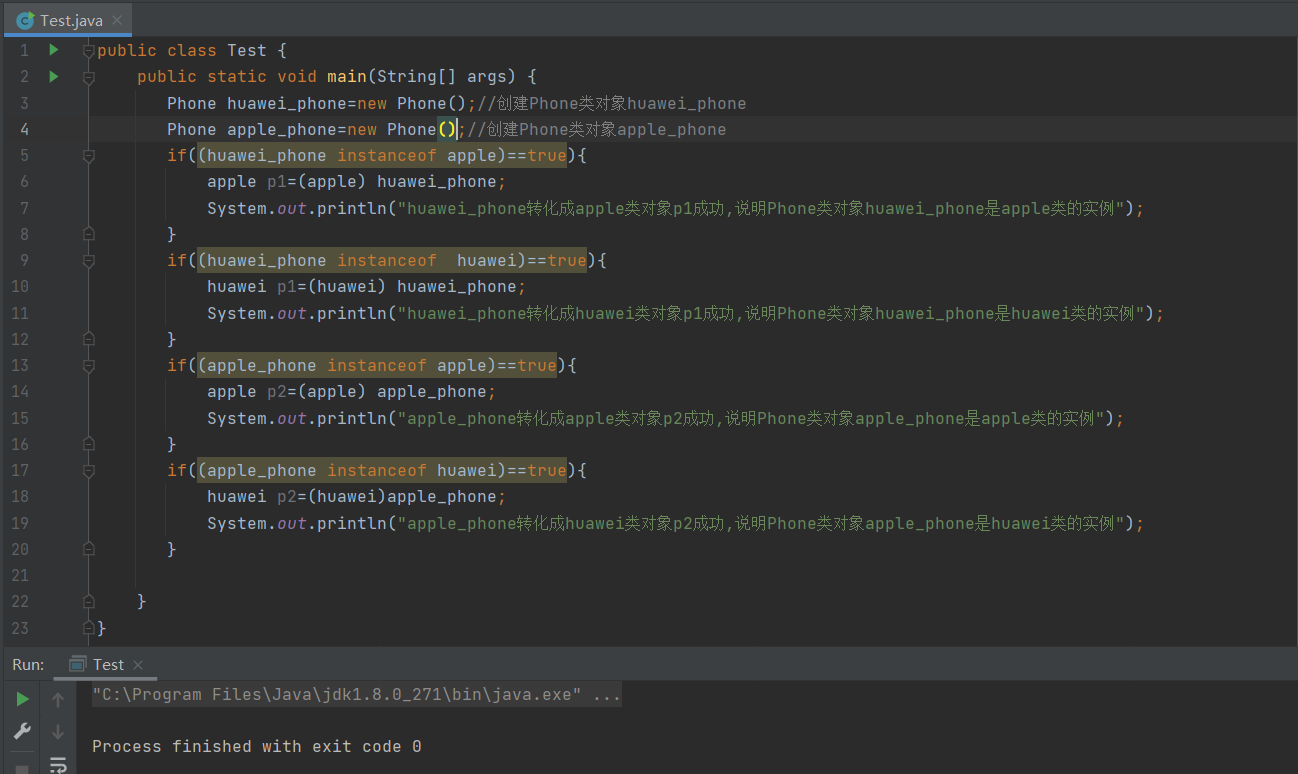The image size is (1298, 774).
Task: Click the highlighted instanceof condition on line 13
Action: coord(377,365)
